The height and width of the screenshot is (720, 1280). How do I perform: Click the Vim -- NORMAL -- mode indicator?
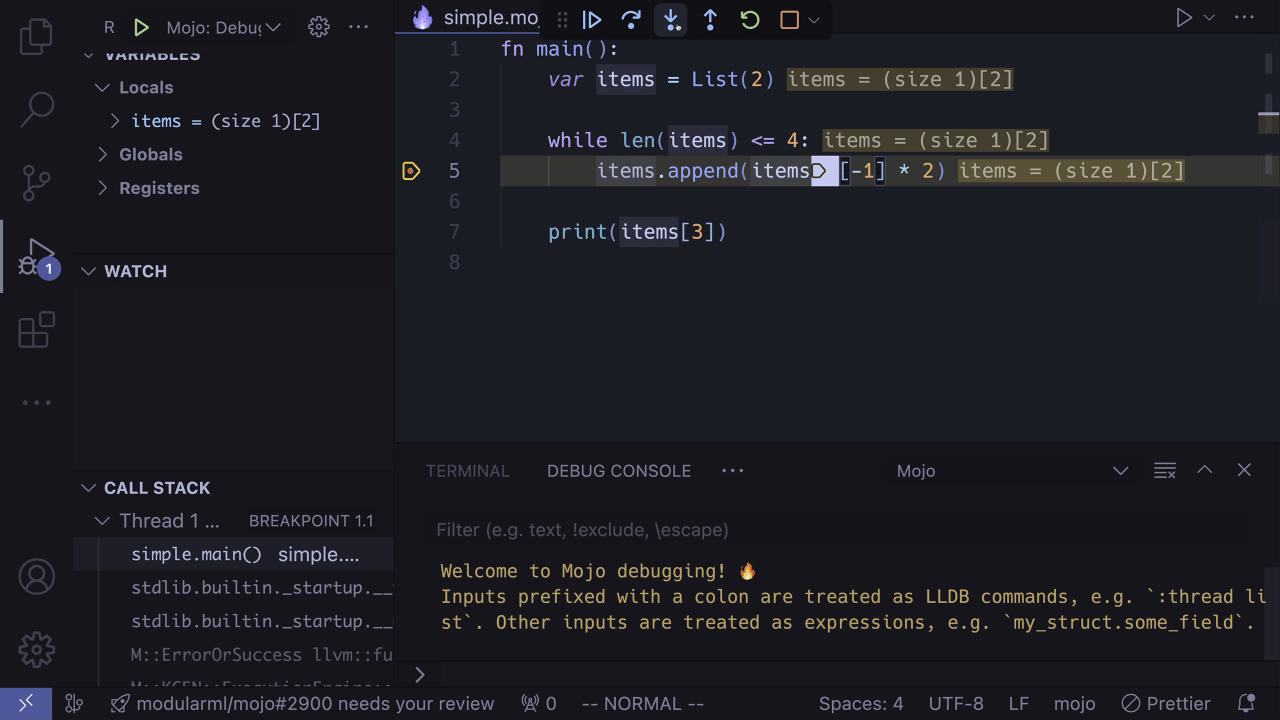(643, 704)
